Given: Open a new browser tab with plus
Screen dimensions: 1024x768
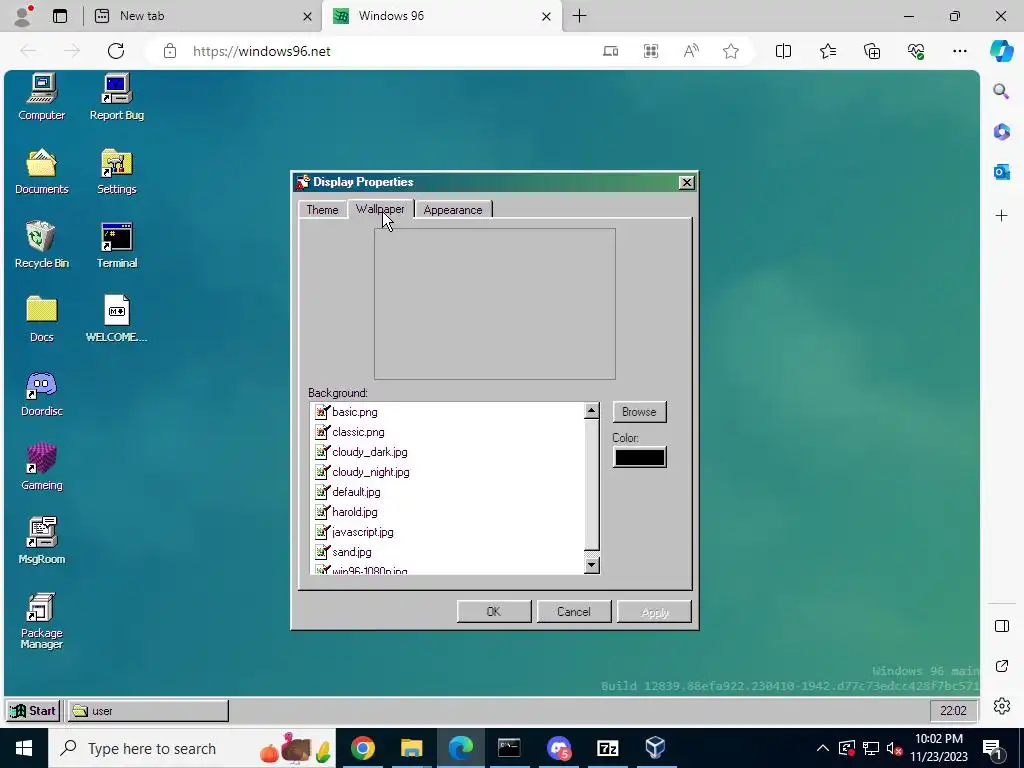Looking at the screenshot, I should [579, 16].
